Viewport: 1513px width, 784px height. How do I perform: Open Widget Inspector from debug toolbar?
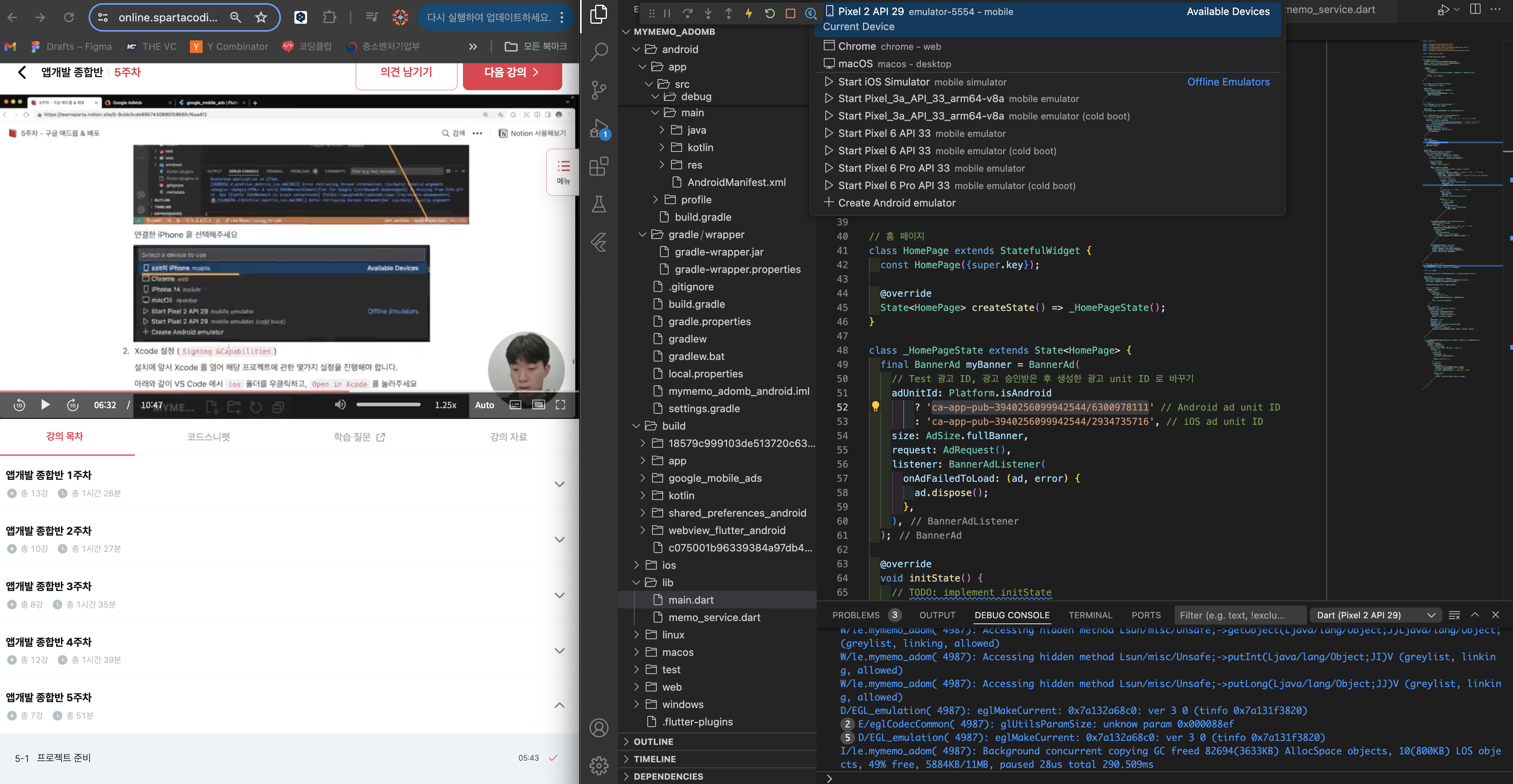pyautogui.click(x=811, y=13)
